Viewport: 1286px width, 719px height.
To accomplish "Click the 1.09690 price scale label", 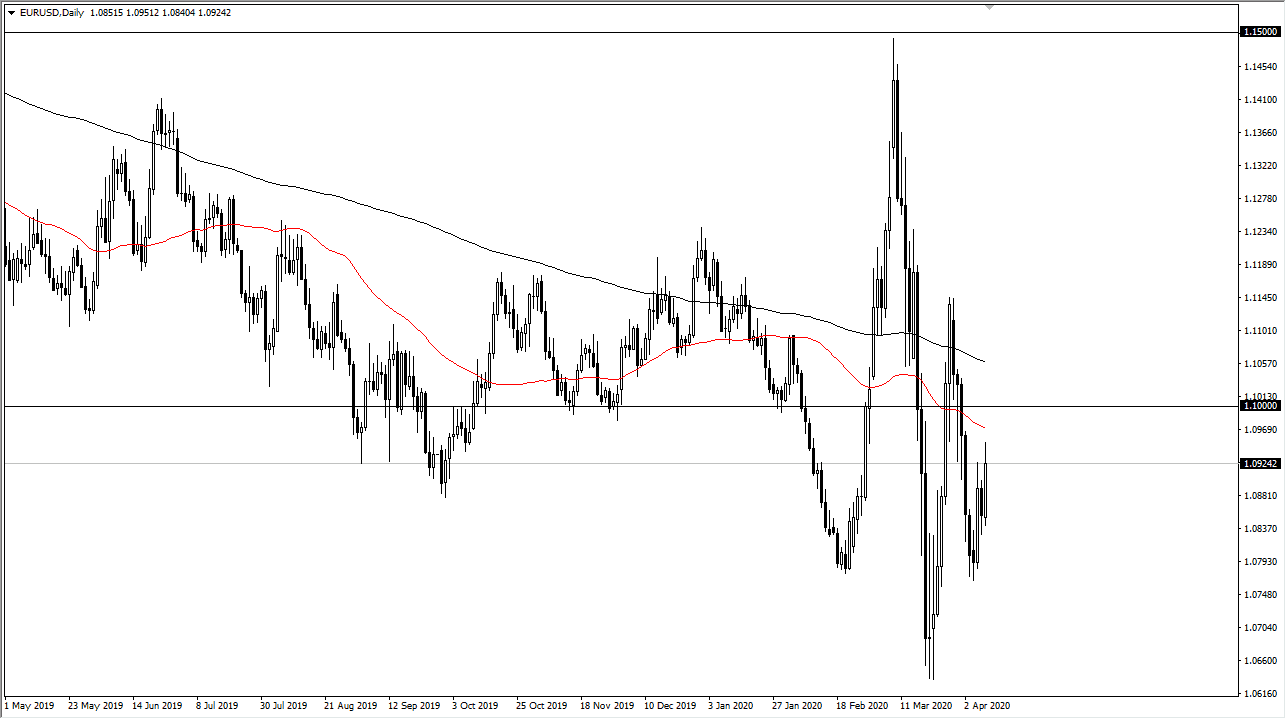I will tap(1261, 430).
